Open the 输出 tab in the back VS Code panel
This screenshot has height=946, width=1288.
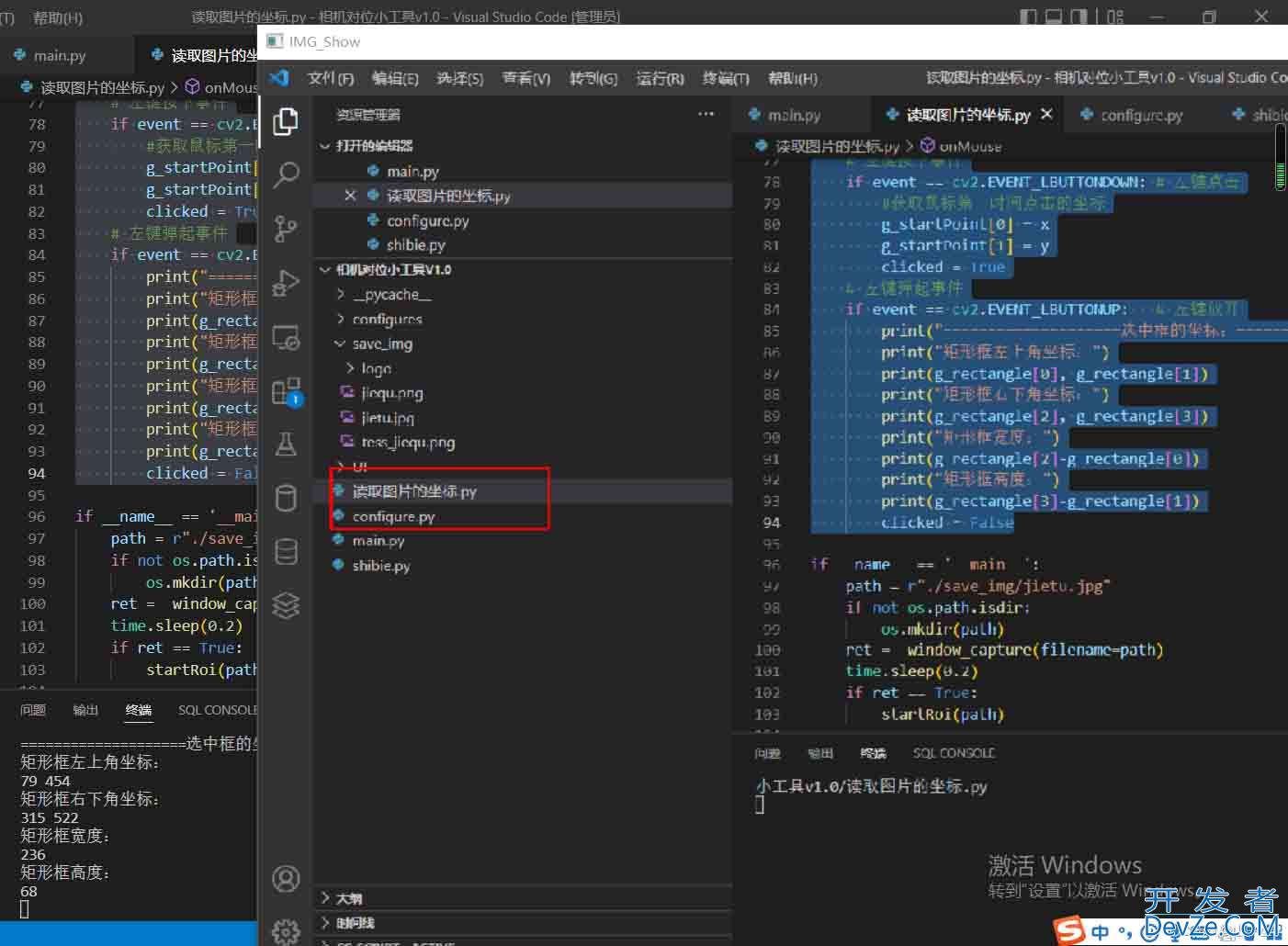click(x=85, y=710)
